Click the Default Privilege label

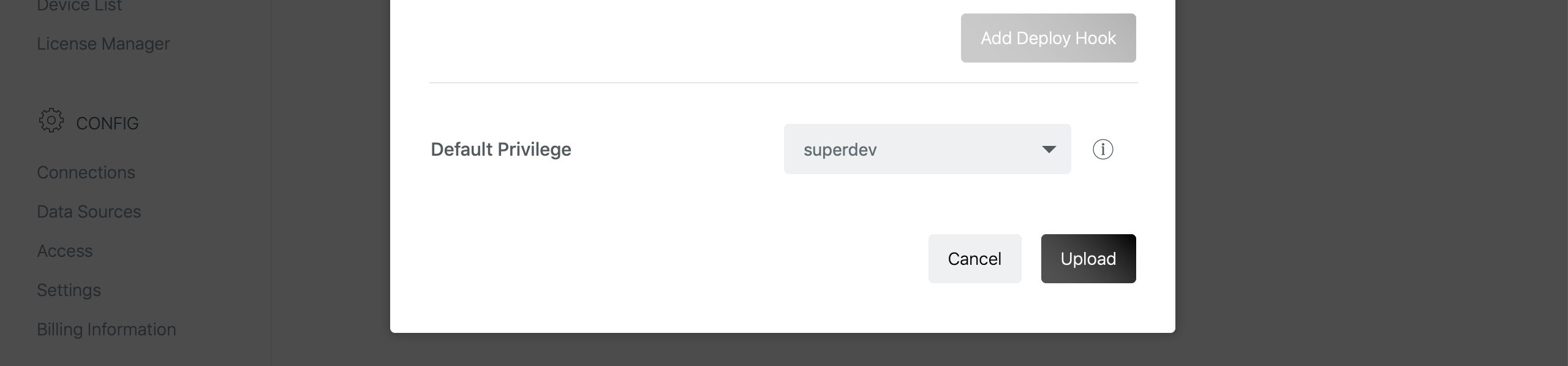(500, 149)
